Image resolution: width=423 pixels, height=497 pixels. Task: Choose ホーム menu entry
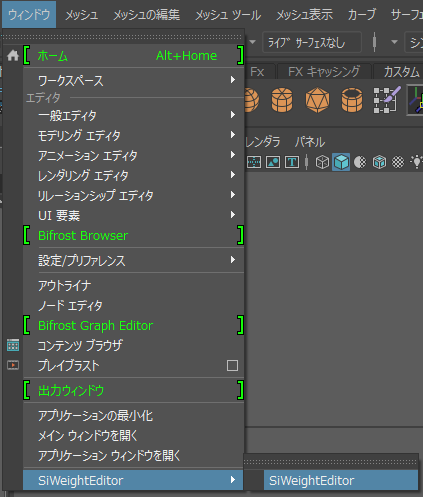133,55
